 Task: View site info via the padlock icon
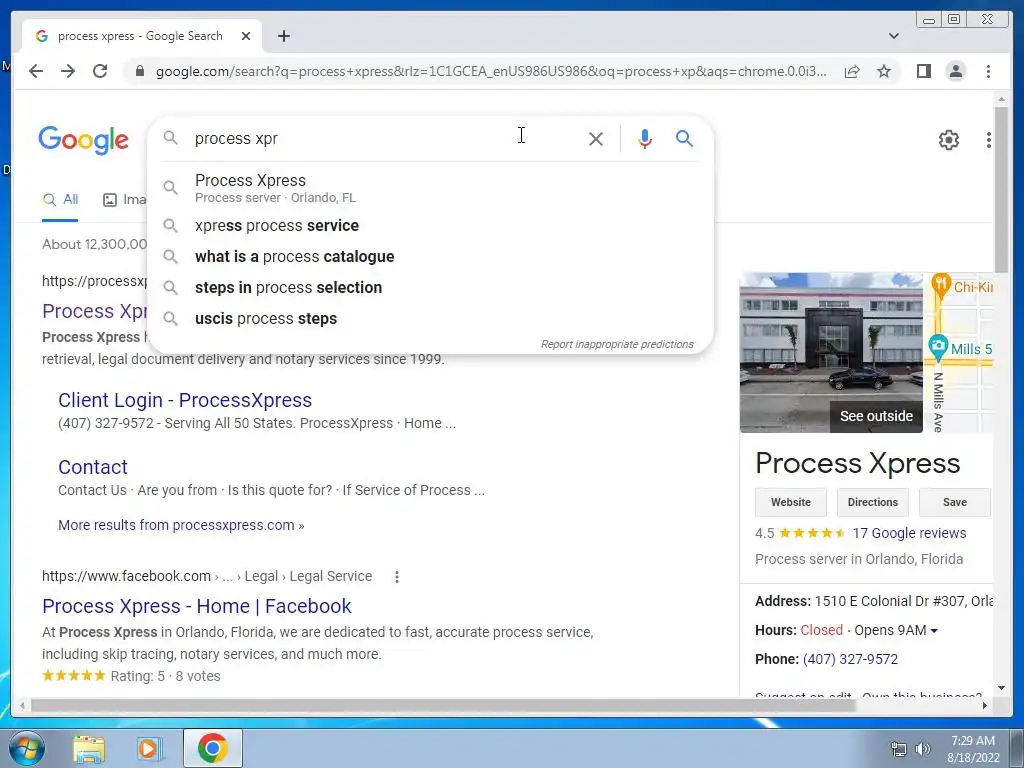139,71
